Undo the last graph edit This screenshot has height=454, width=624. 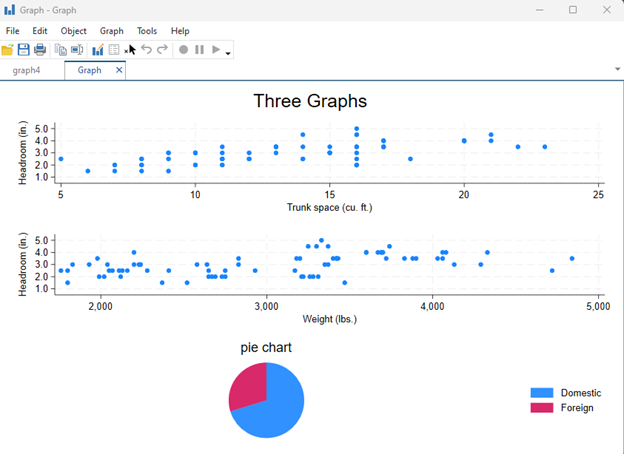pos(146,49)
